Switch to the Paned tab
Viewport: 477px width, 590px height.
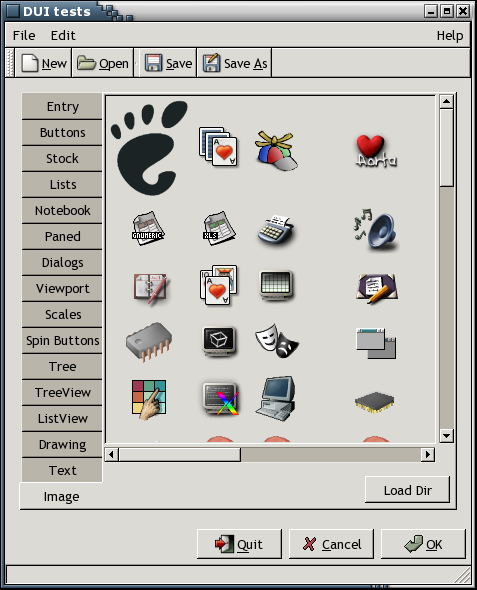point(62,236)
